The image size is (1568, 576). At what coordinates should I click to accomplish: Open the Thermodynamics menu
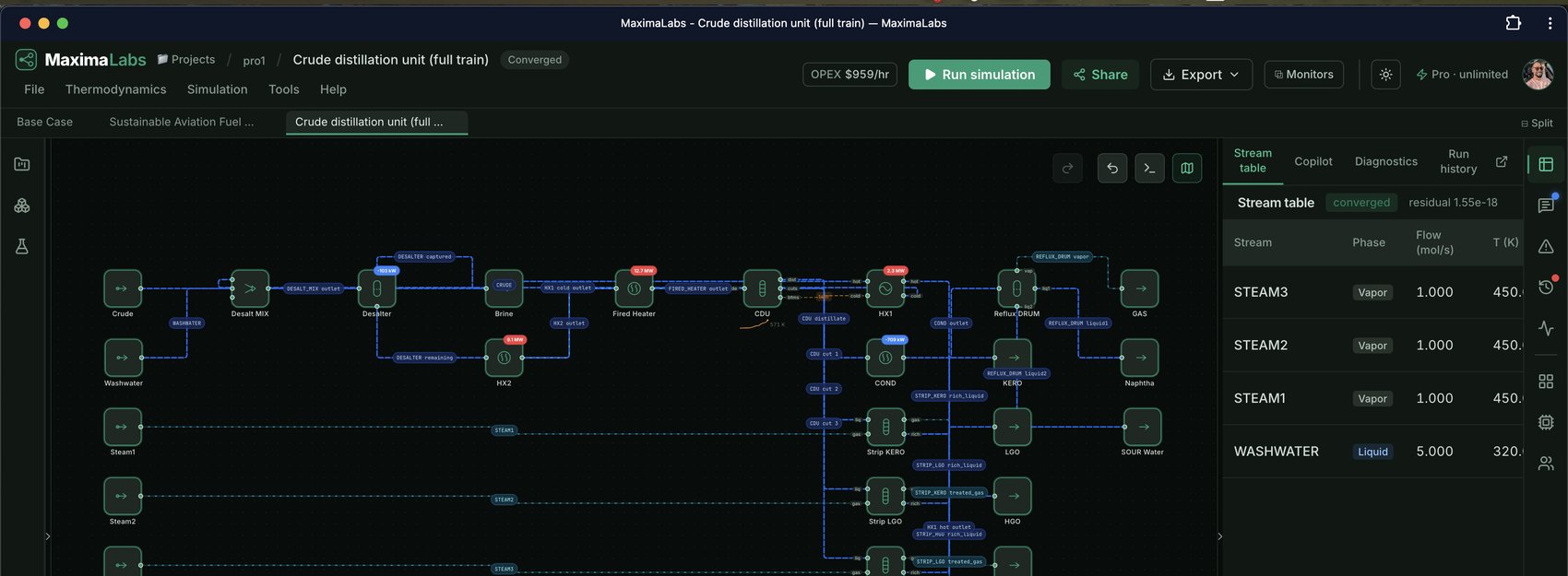[x=116, y=89]
